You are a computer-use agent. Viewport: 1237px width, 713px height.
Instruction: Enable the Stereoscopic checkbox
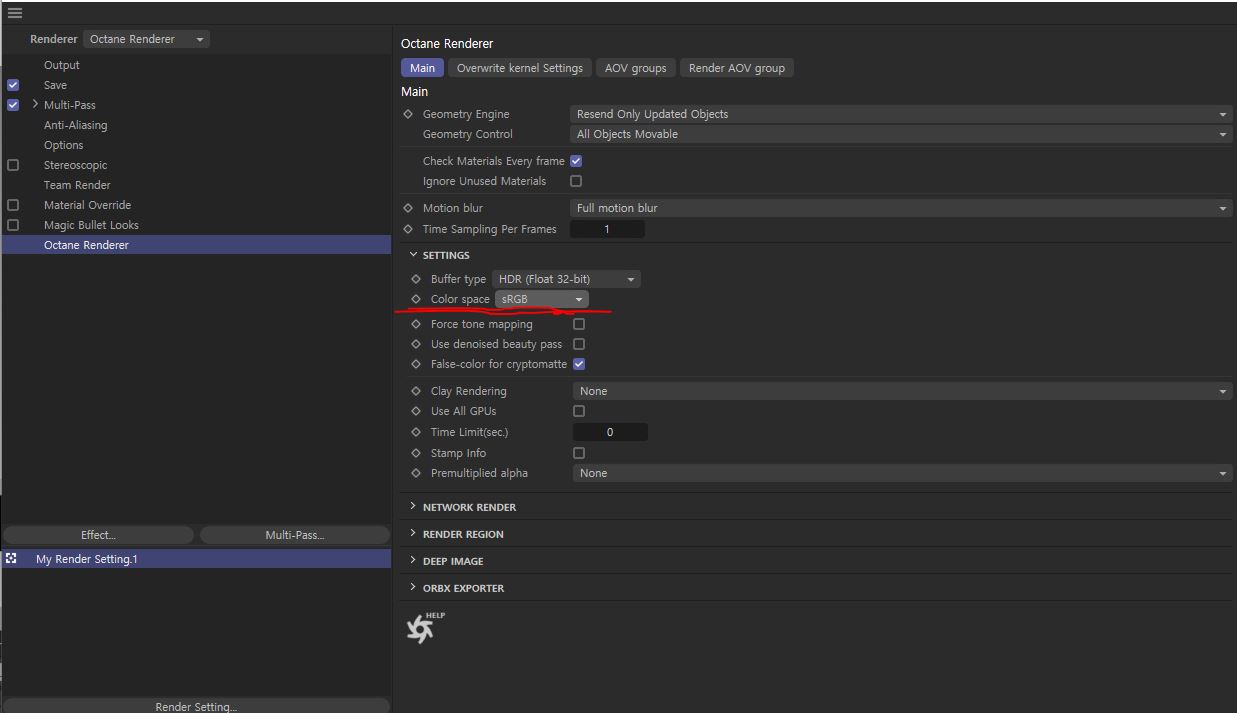(13, 165)
